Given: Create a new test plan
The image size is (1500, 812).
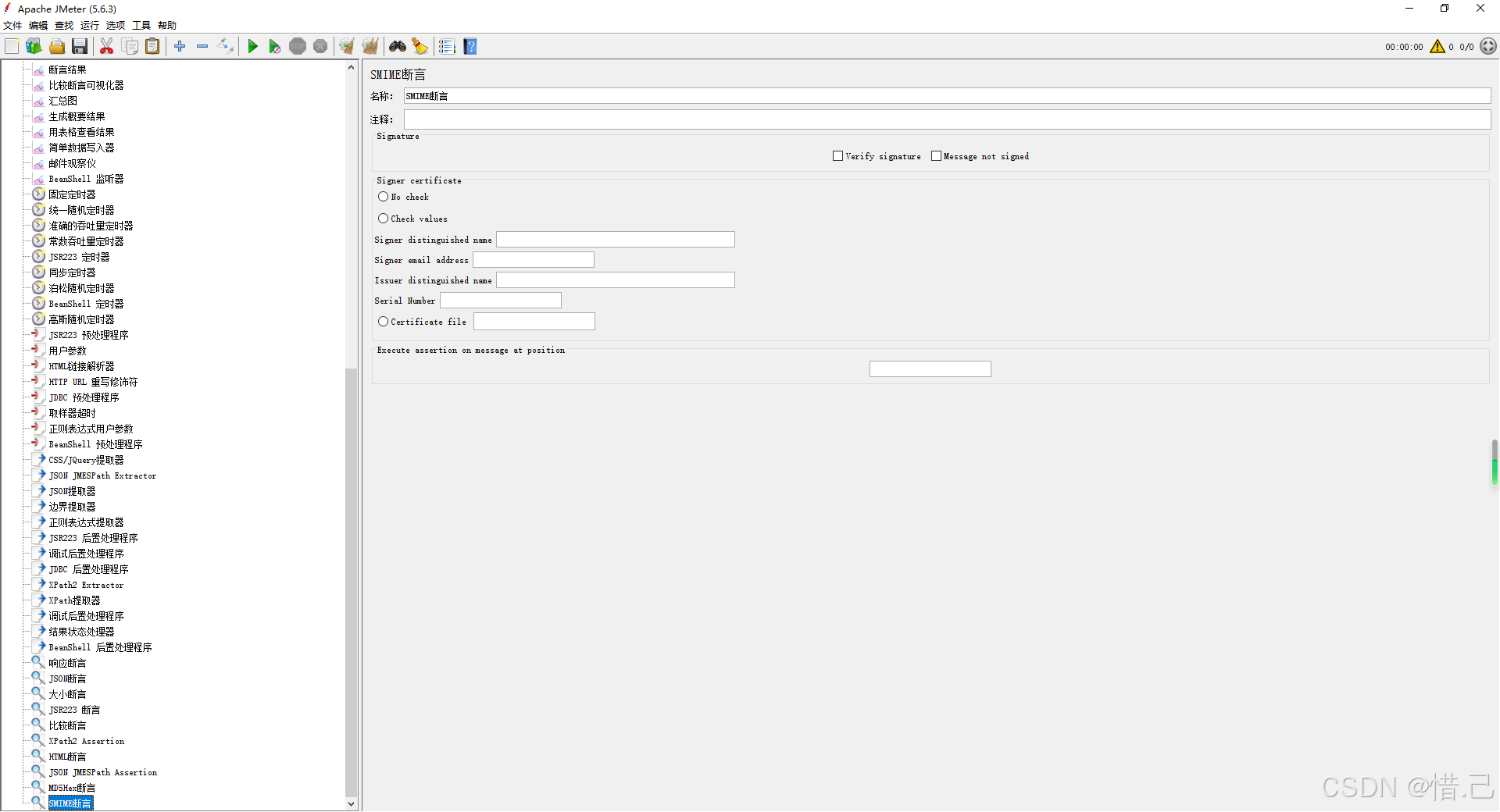Looking at the screenshot, I should click(12, 47).
